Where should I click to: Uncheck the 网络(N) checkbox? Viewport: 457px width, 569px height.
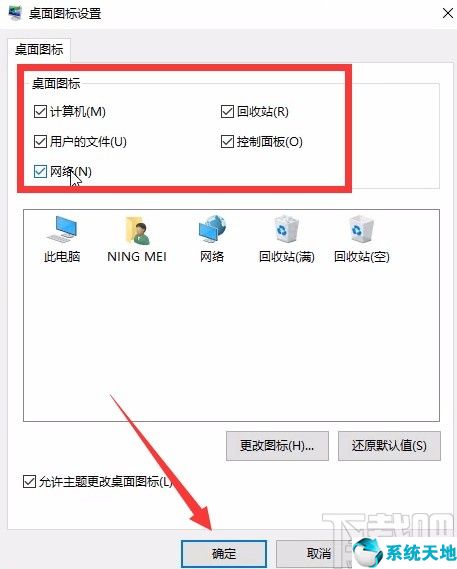(x=40, y=172)
